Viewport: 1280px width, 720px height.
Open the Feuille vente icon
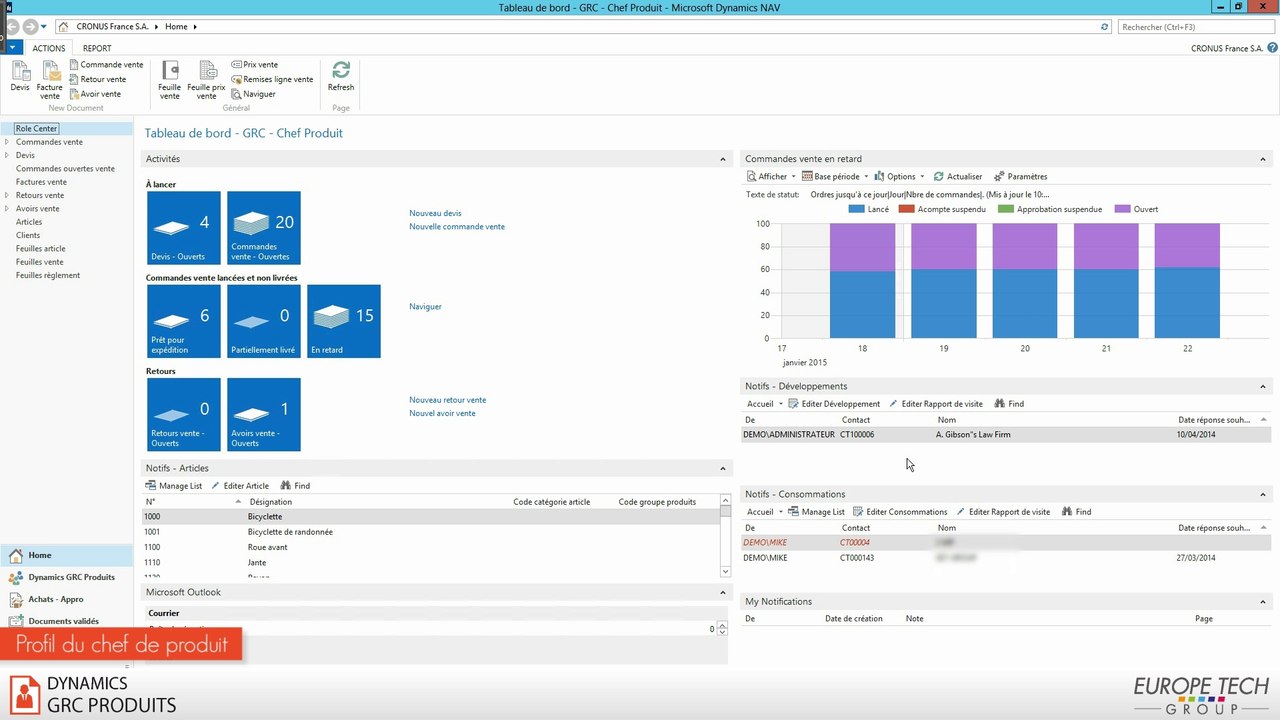point(170,79)
